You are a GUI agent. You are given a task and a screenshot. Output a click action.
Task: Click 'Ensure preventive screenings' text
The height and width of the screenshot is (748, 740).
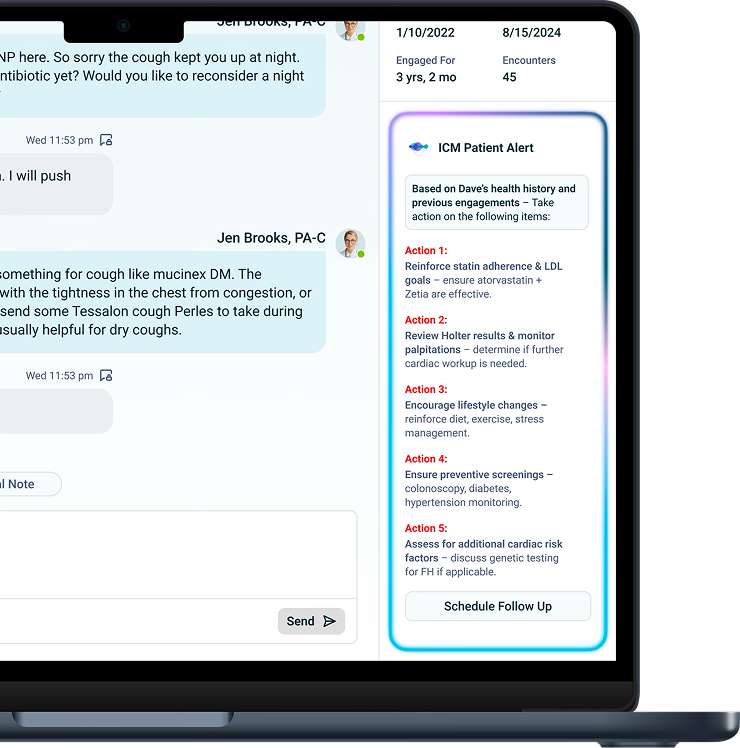(x=474, y=475)
